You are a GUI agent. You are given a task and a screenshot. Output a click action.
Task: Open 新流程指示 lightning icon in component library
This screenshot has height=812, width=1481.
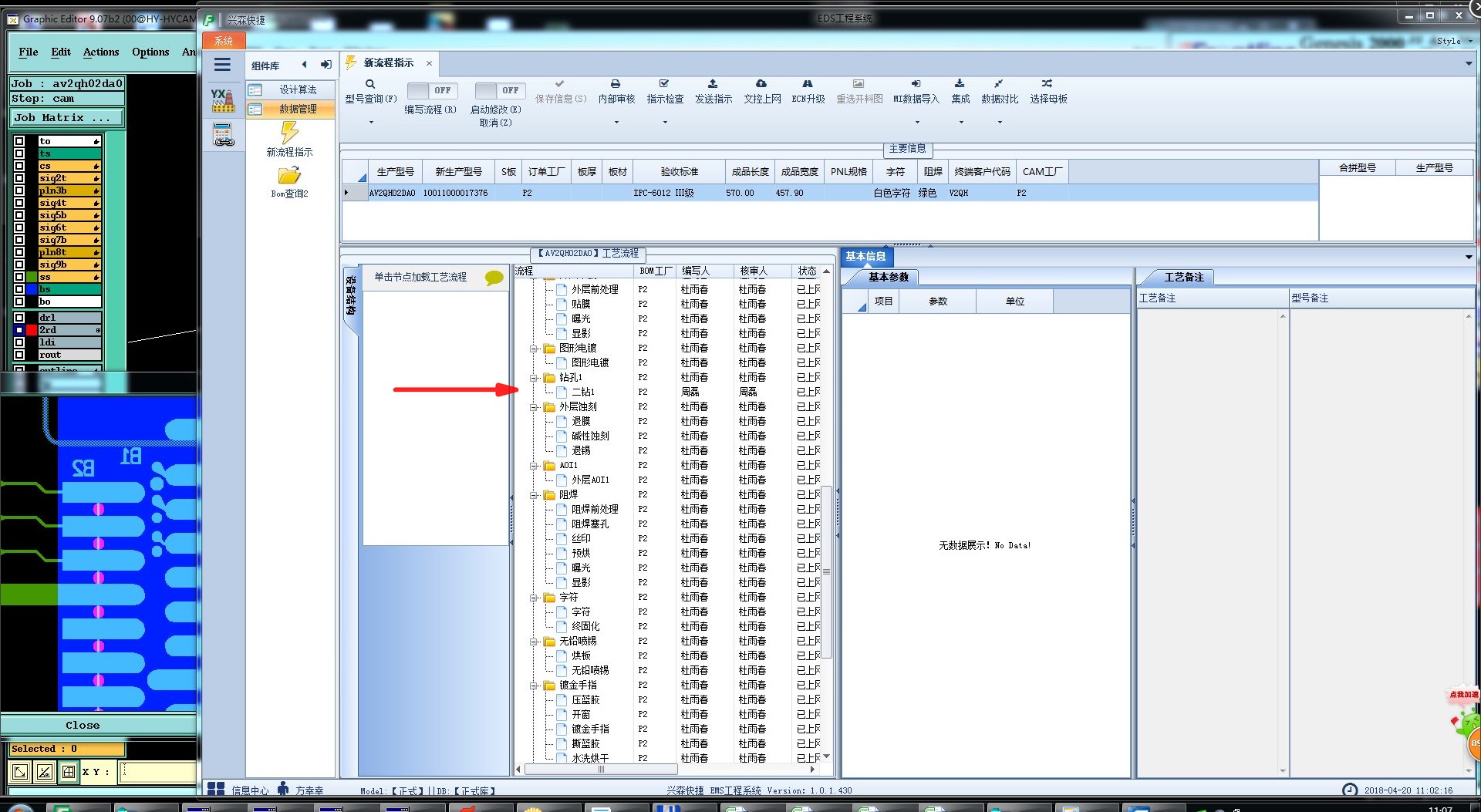pyautogui.click(x=289, y=133)
